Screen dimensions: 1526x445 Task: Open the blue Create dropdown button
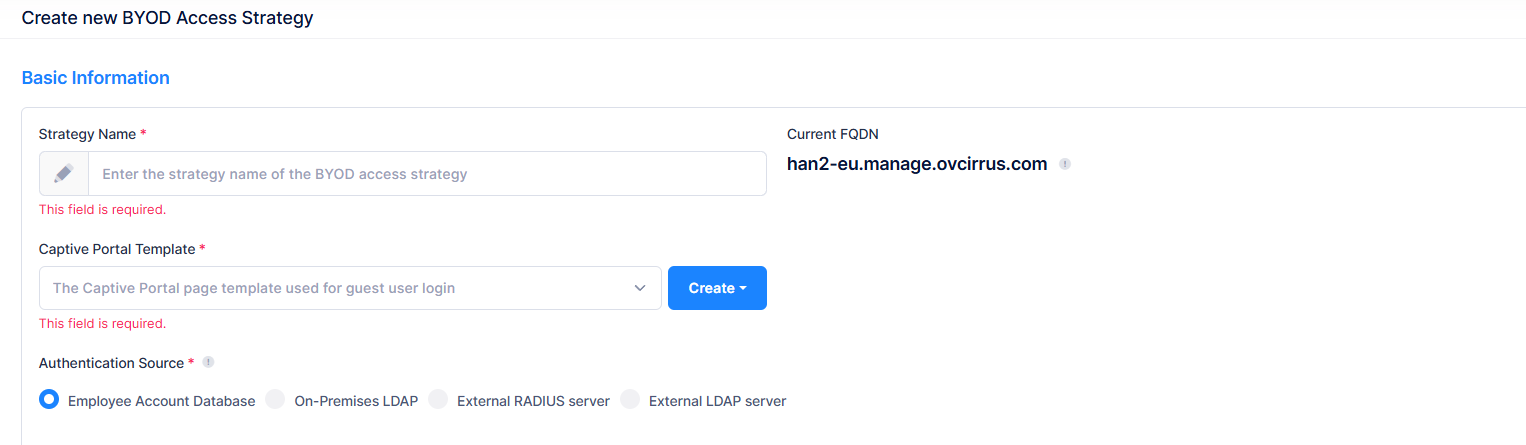pyautogui.click(x=717, y=288)
